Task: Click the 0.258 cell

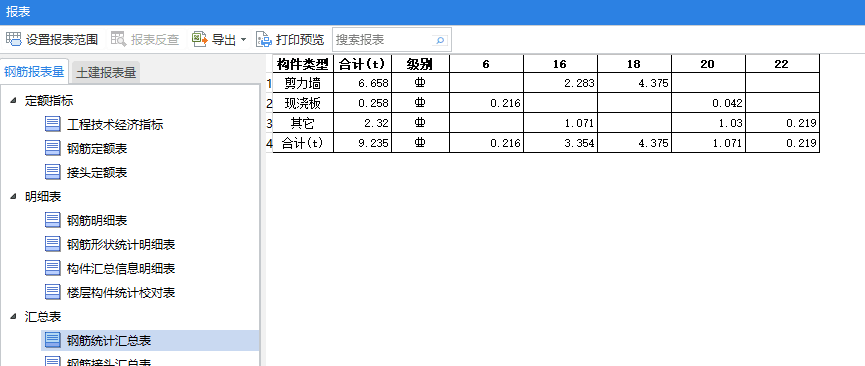Action: tap(362, 103)
